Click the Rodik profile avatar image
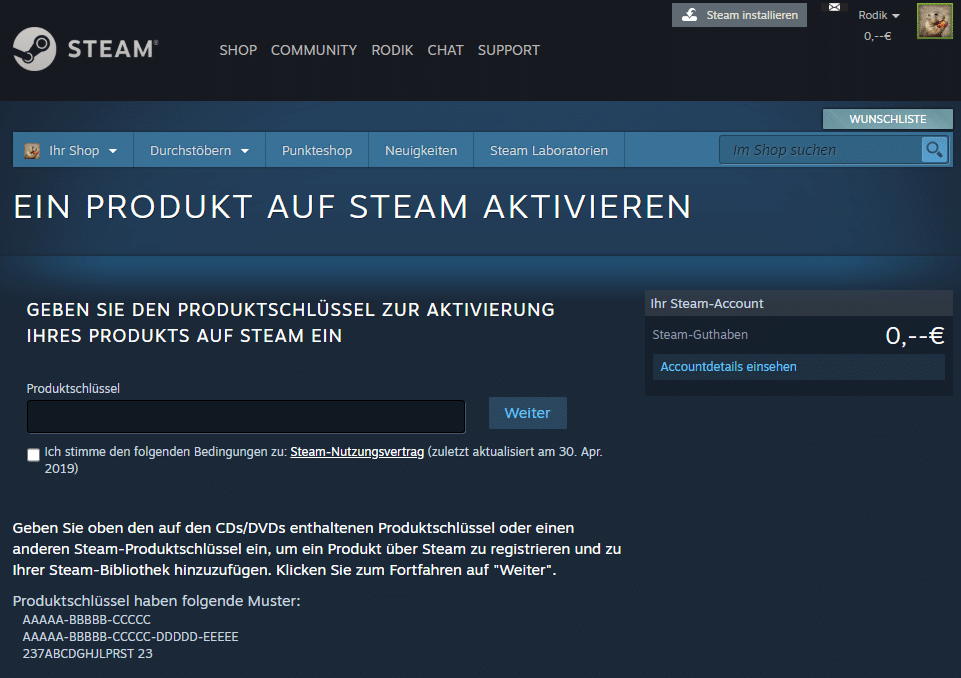 [x=934, y=21]
